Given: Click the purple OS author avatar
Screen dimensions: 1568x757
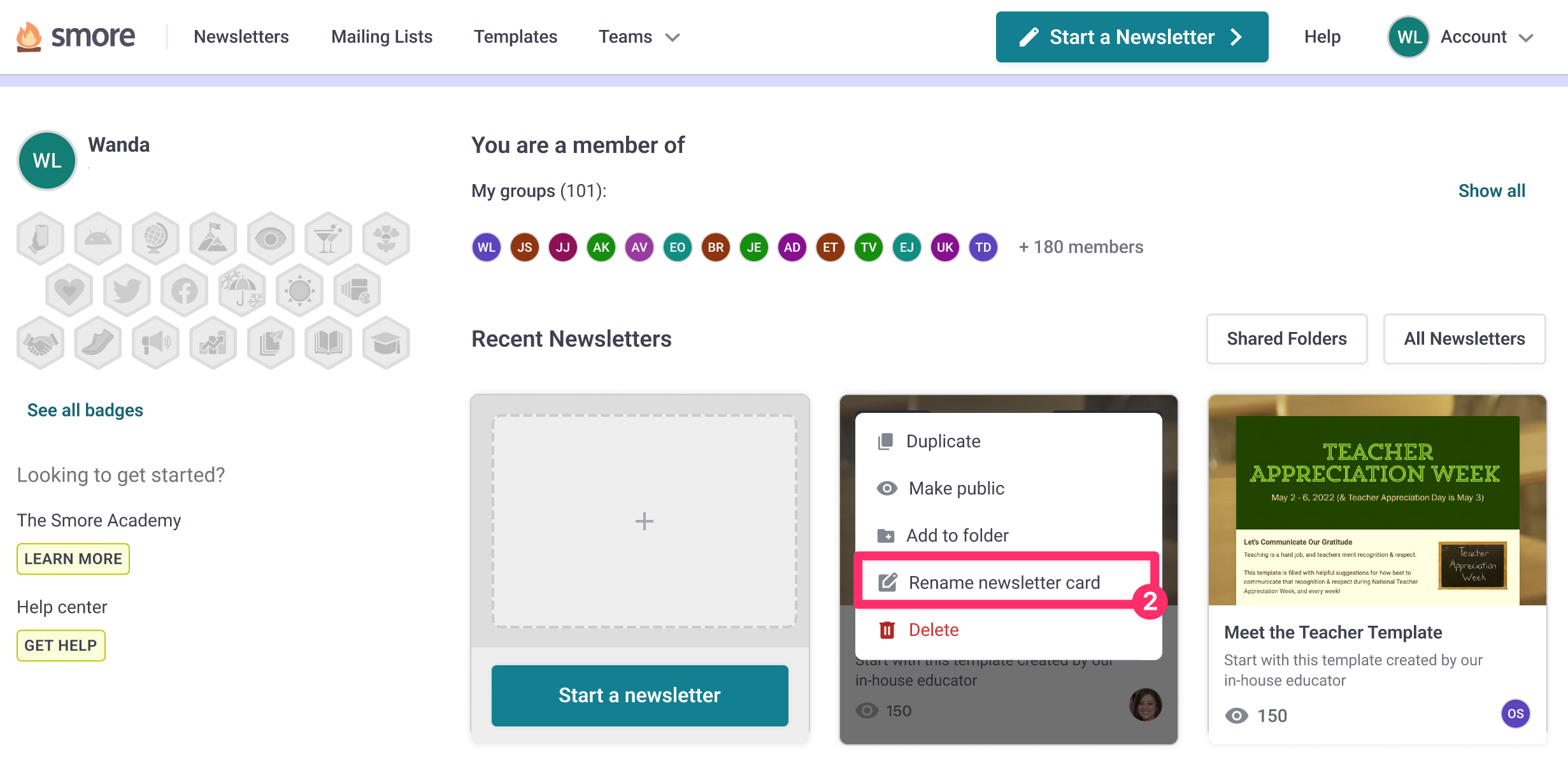Looking at the screenshot, I should click(x=1515, y=714).
